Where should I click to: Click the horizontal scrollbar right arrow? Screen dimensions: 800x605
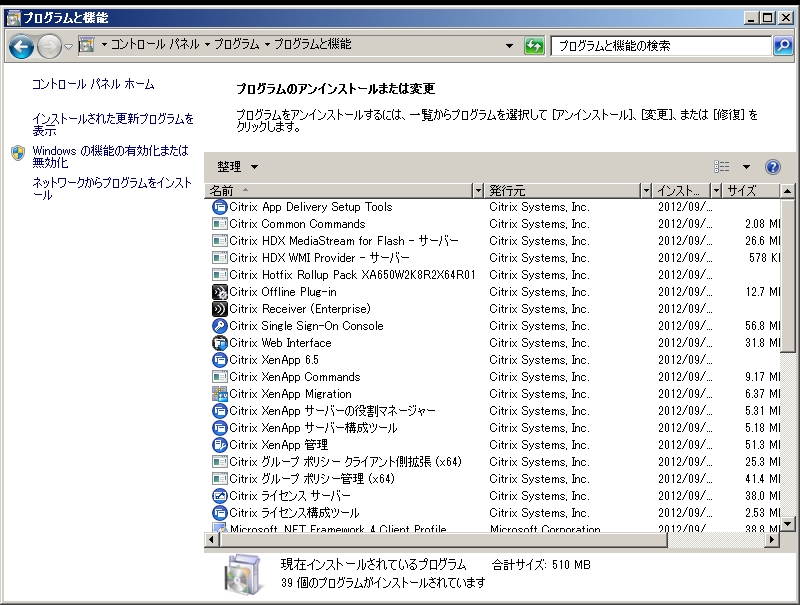772,540
